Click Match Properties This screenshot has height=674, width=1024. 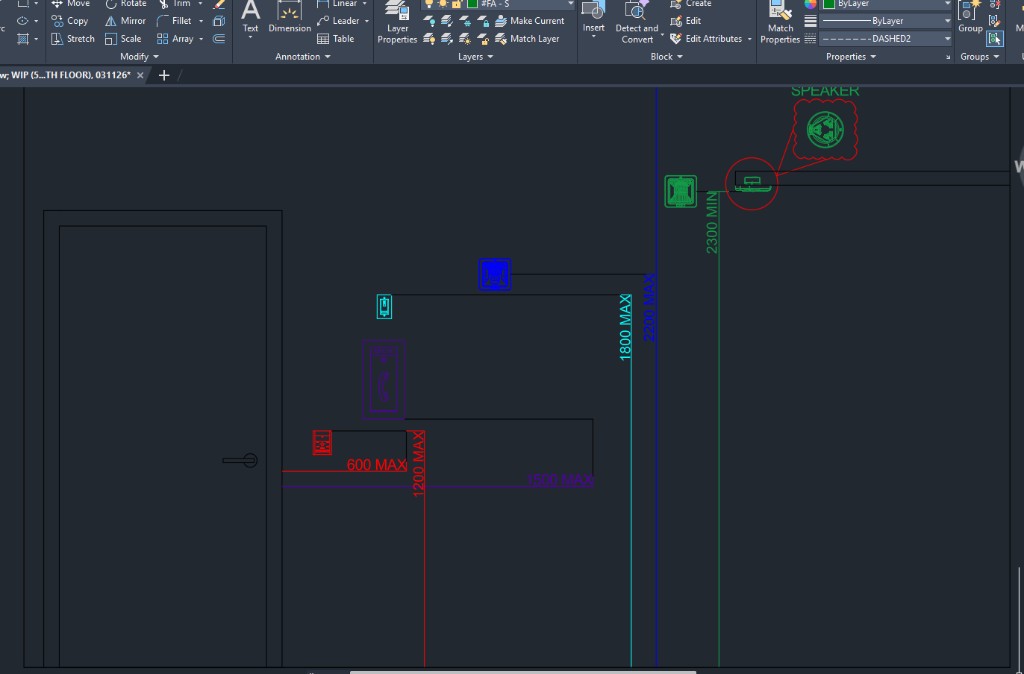780,22
